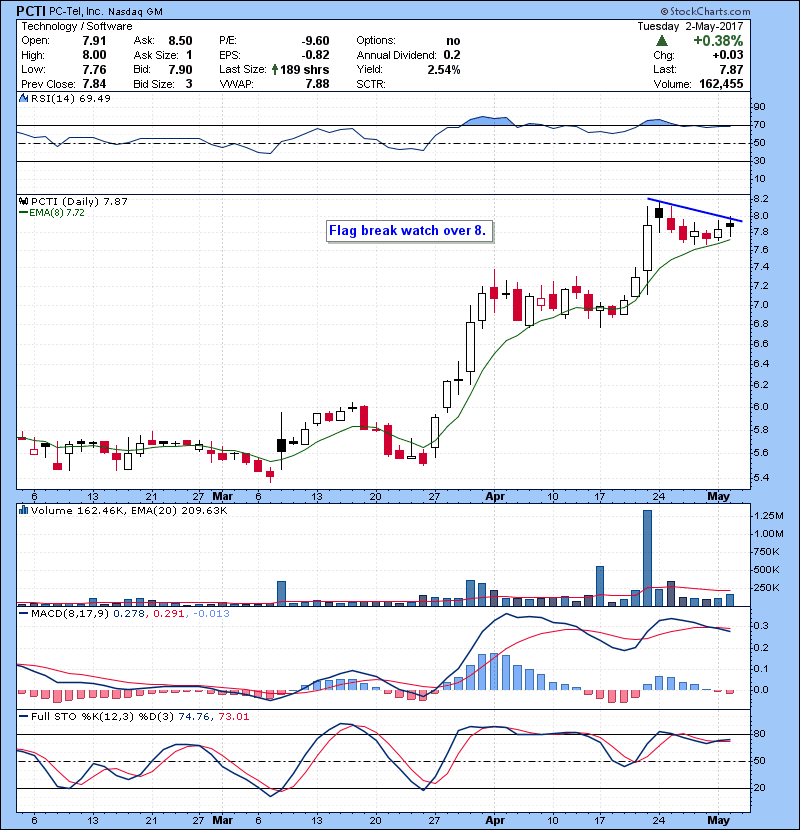Select the EPS value -0.82
The width and height of the screenshot is (800, 830).
(316, 55)
